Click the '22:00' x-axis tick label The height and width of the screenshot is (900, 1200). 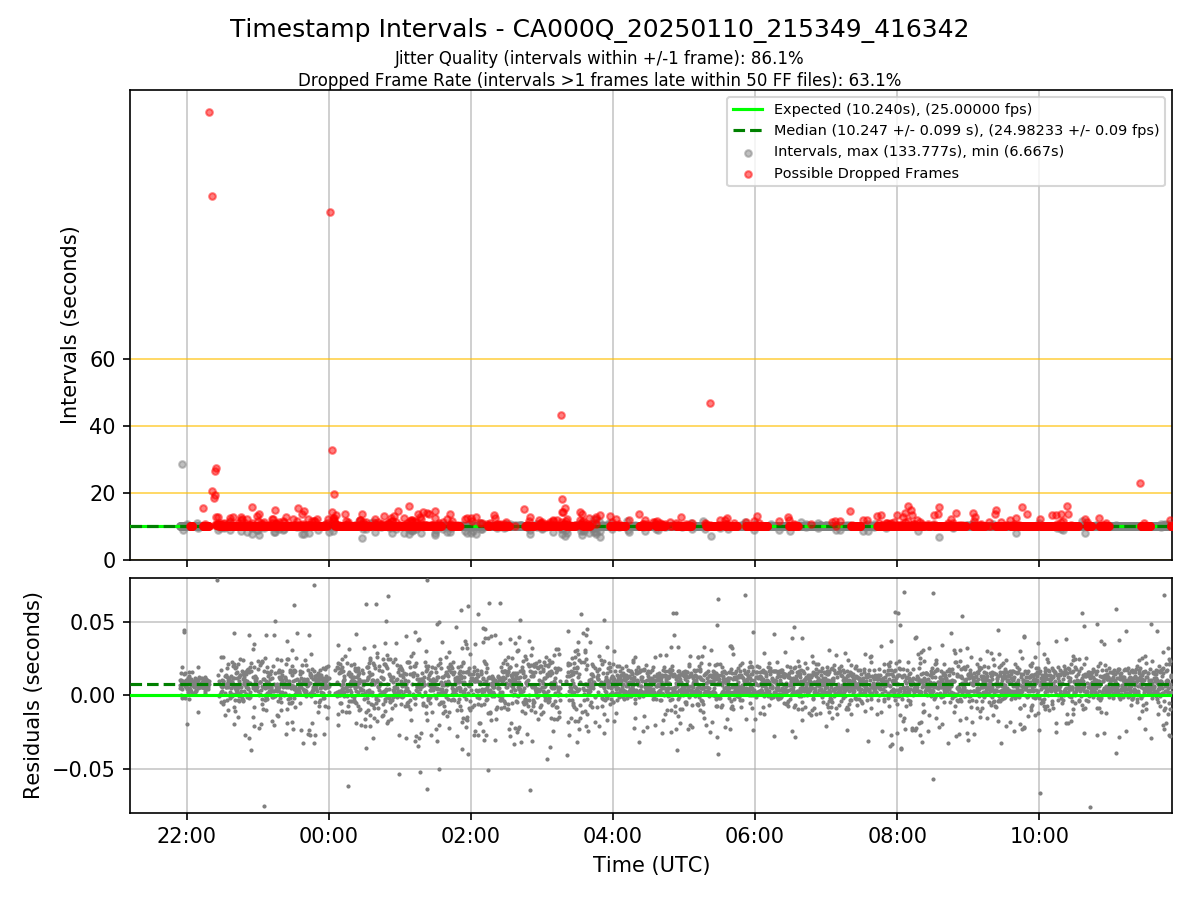click(x=187, y=833)
